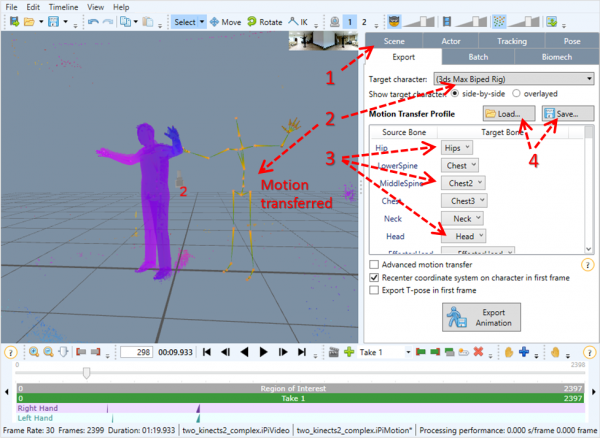Select the Move tool
The width and height of the screenshot is (600, 438).
coord(226,22)
